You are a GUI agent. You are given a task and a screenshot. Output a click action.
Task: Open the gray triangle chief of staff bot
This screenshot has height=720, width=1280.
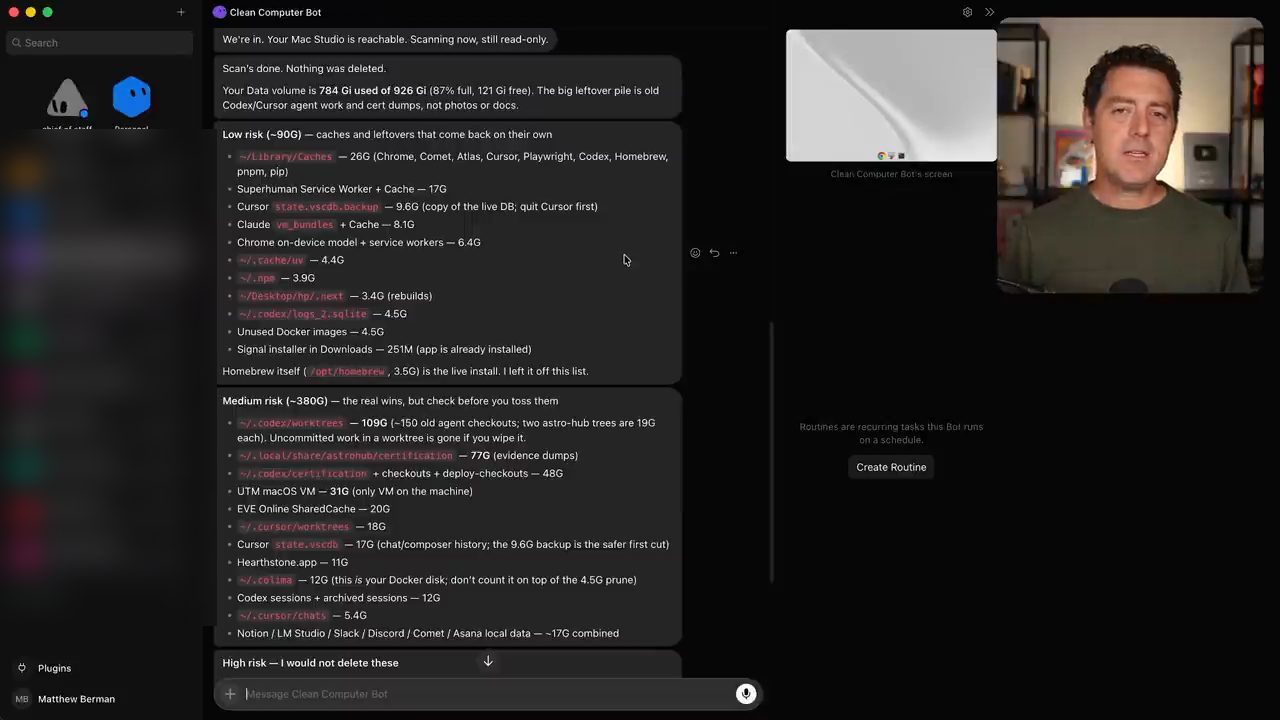(x=67, y=98)
